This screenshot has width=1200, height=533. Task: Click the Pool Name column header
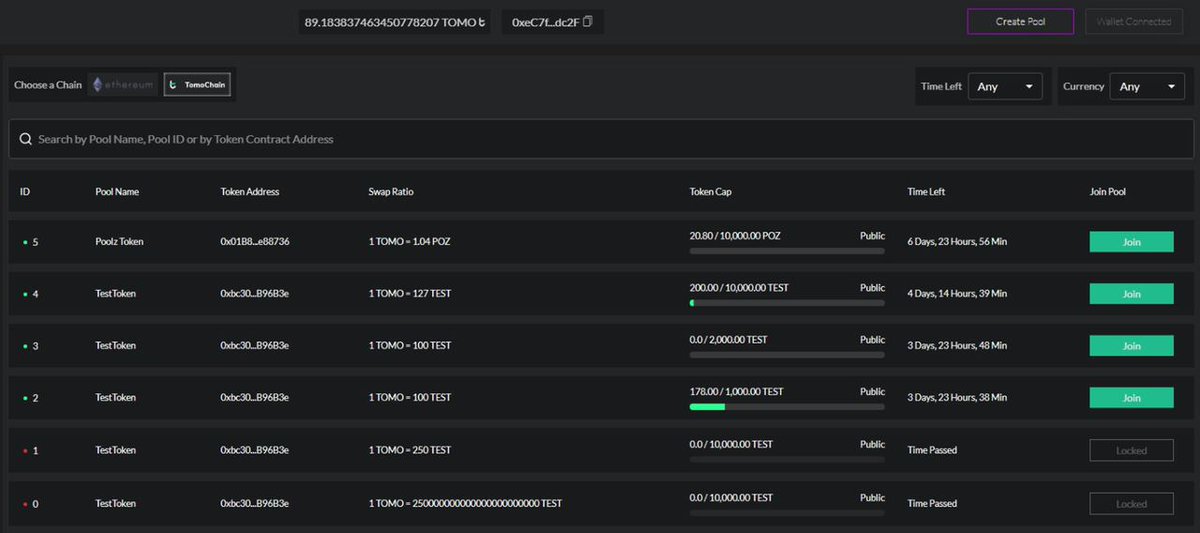pos(117,191)
